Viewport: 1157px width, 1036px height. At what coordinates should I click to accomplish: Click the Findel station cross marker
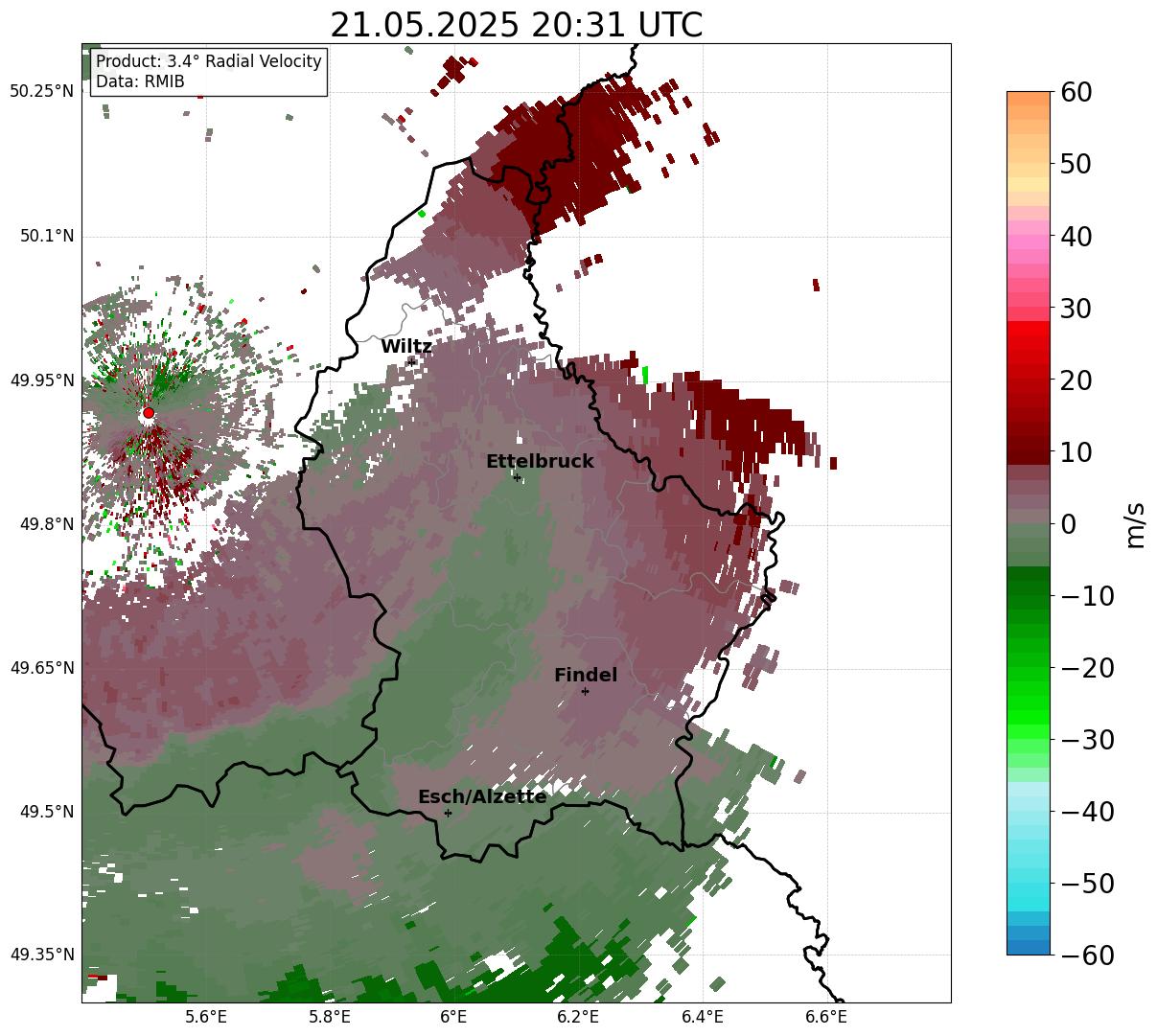click(585, 691)
